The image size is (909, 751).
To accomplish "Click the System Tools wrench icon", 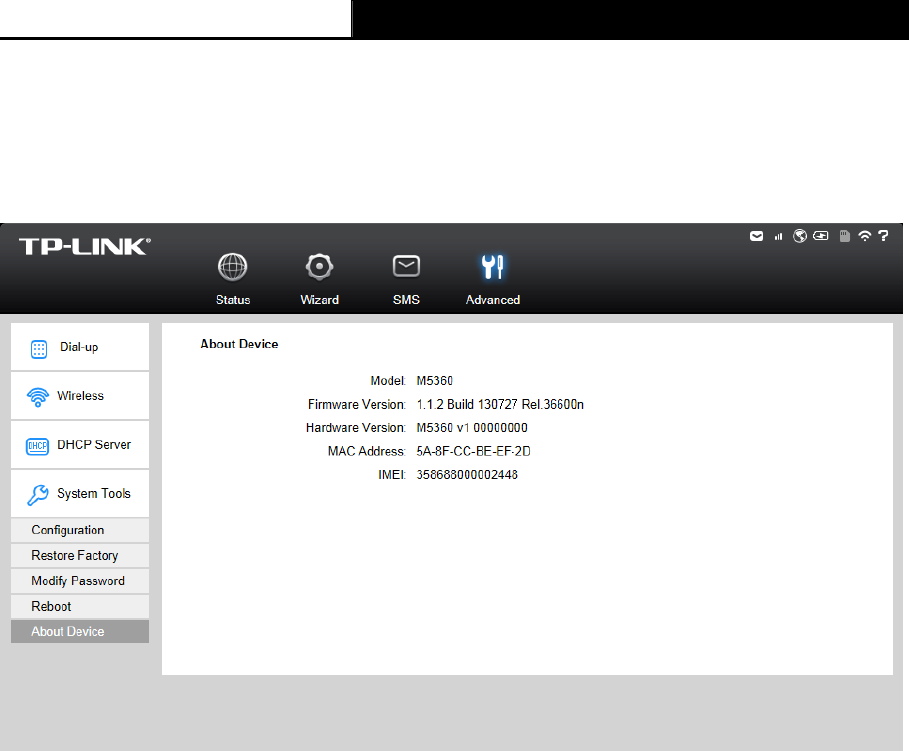I will tap(38, 495).
